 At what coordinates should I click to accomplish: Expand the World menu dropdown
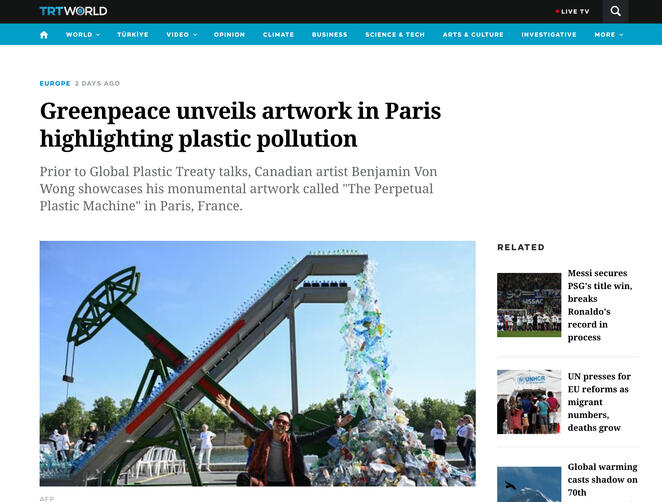(x=83, y=35)
